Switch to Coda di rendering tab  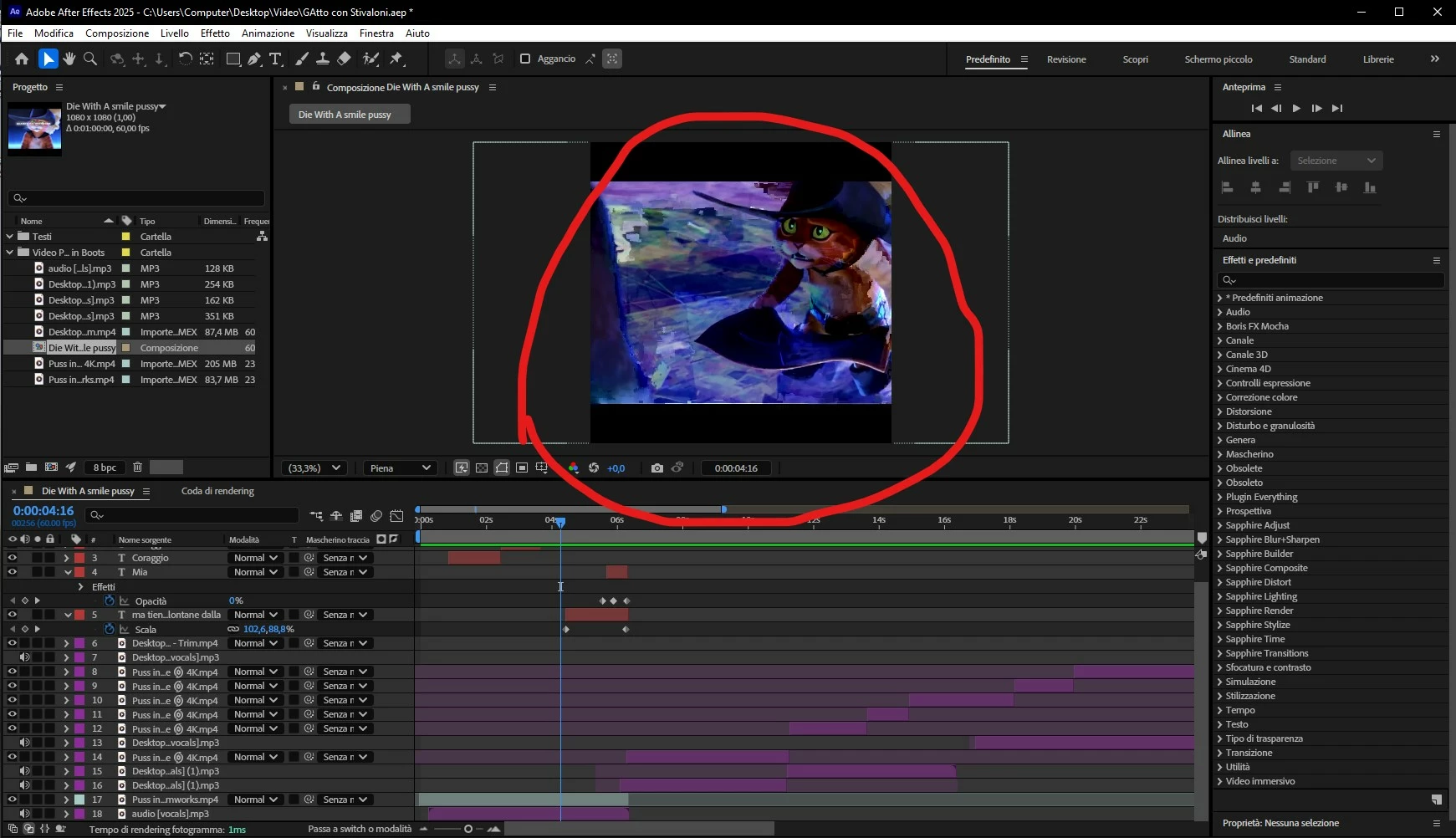click(x=217, y=491)
